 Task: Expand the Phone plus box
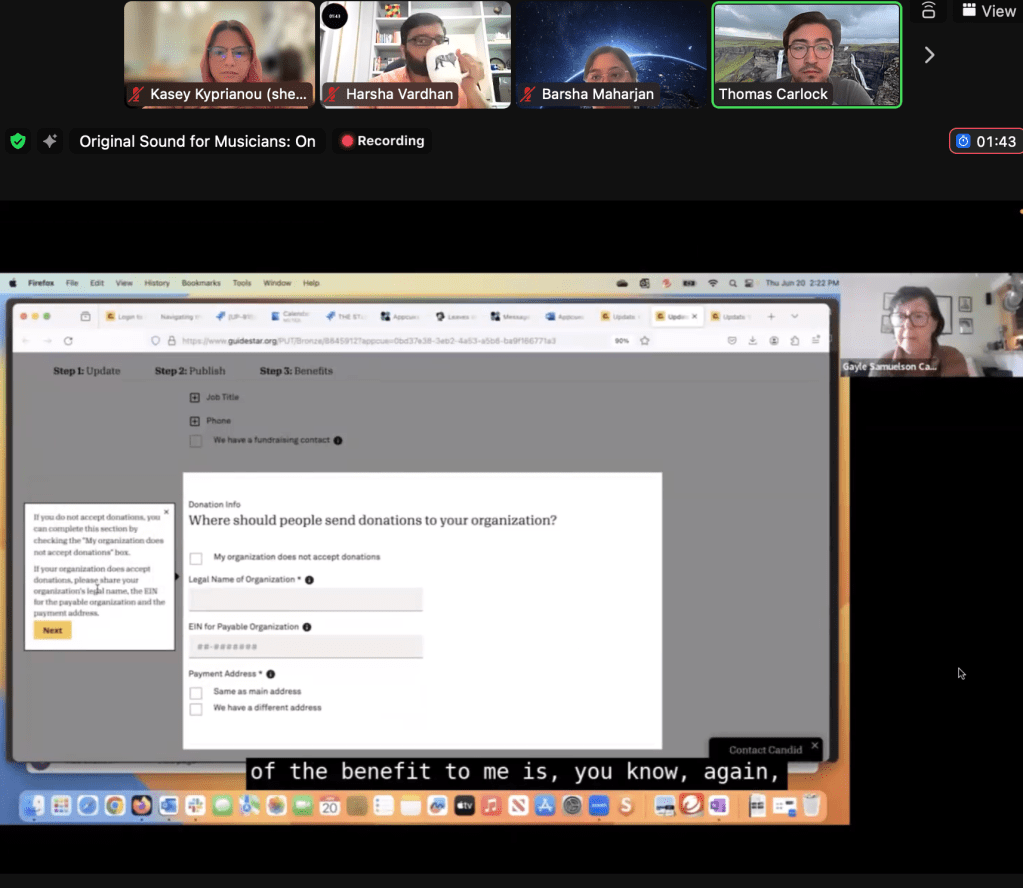click(195, 421)
